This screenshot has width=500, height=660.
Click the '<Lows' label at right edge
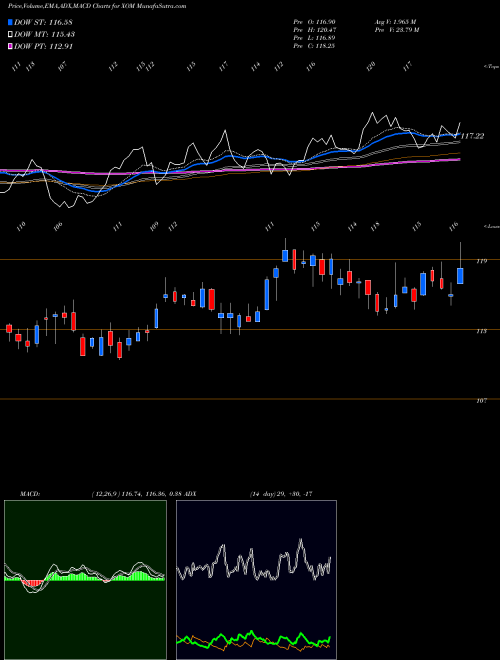tap(491, 226)
